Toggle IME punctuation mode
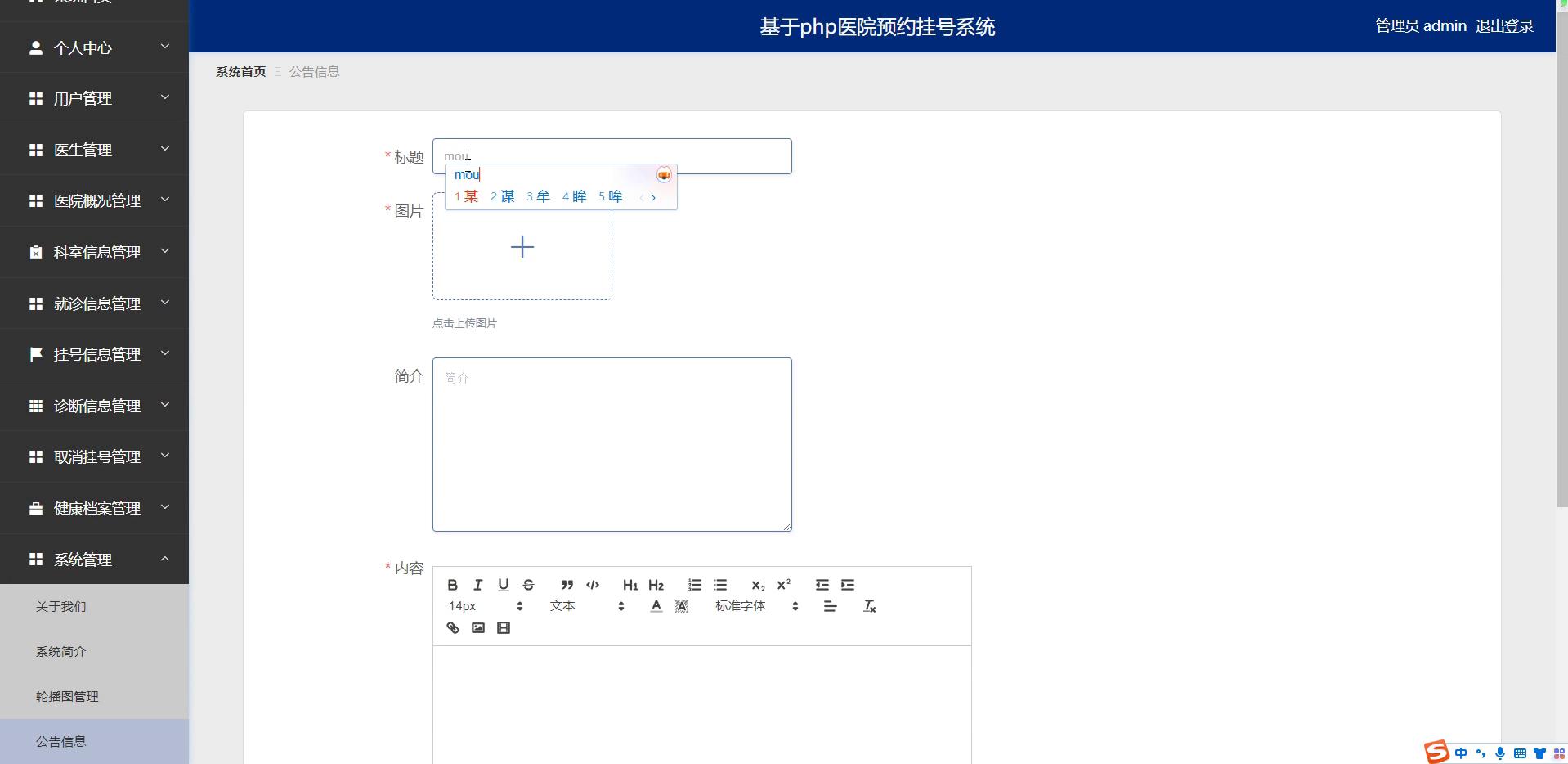 [1481, 753]
